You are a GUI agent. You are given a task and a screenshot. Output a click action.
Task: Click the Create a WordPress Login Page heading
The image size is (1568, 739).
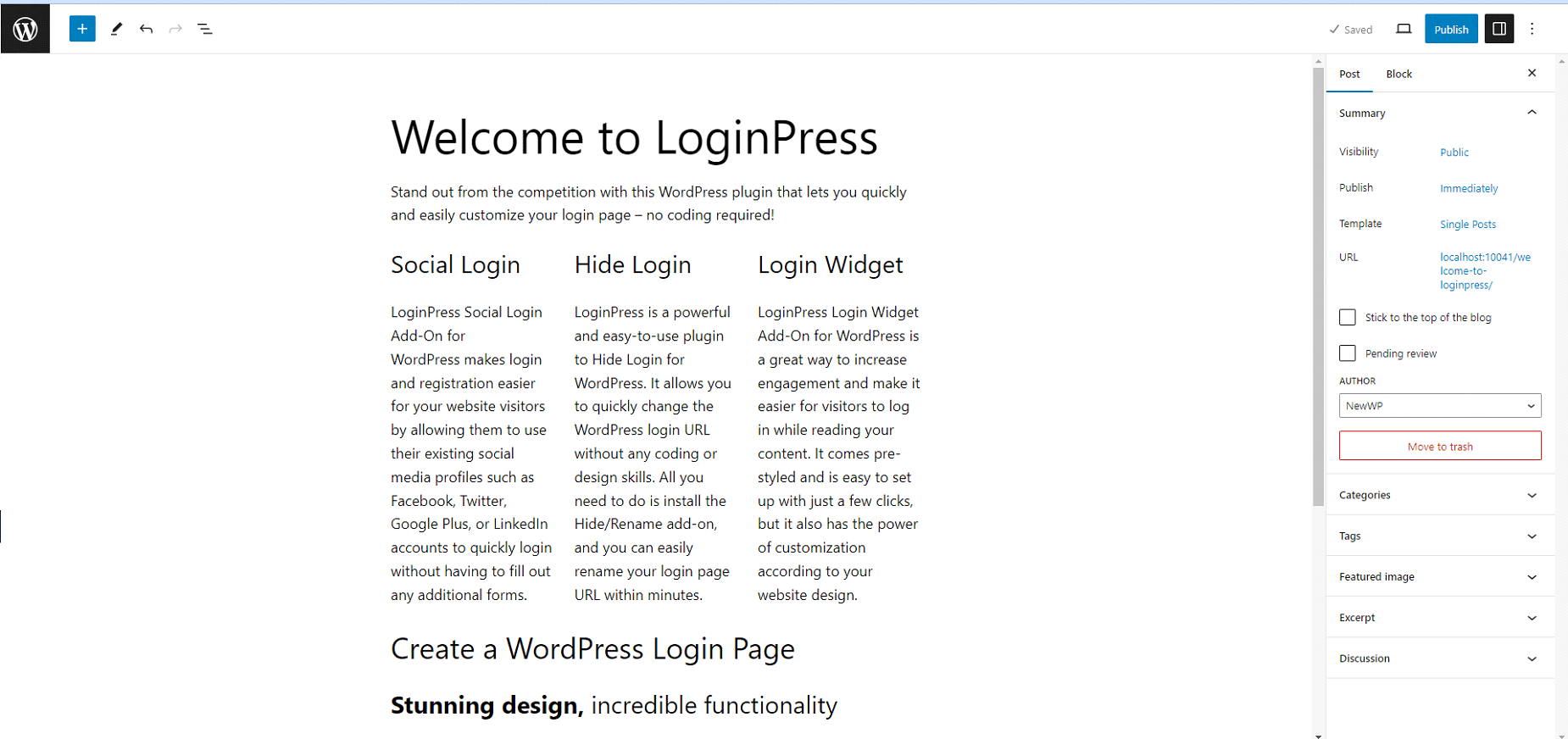tap(592, 649)
